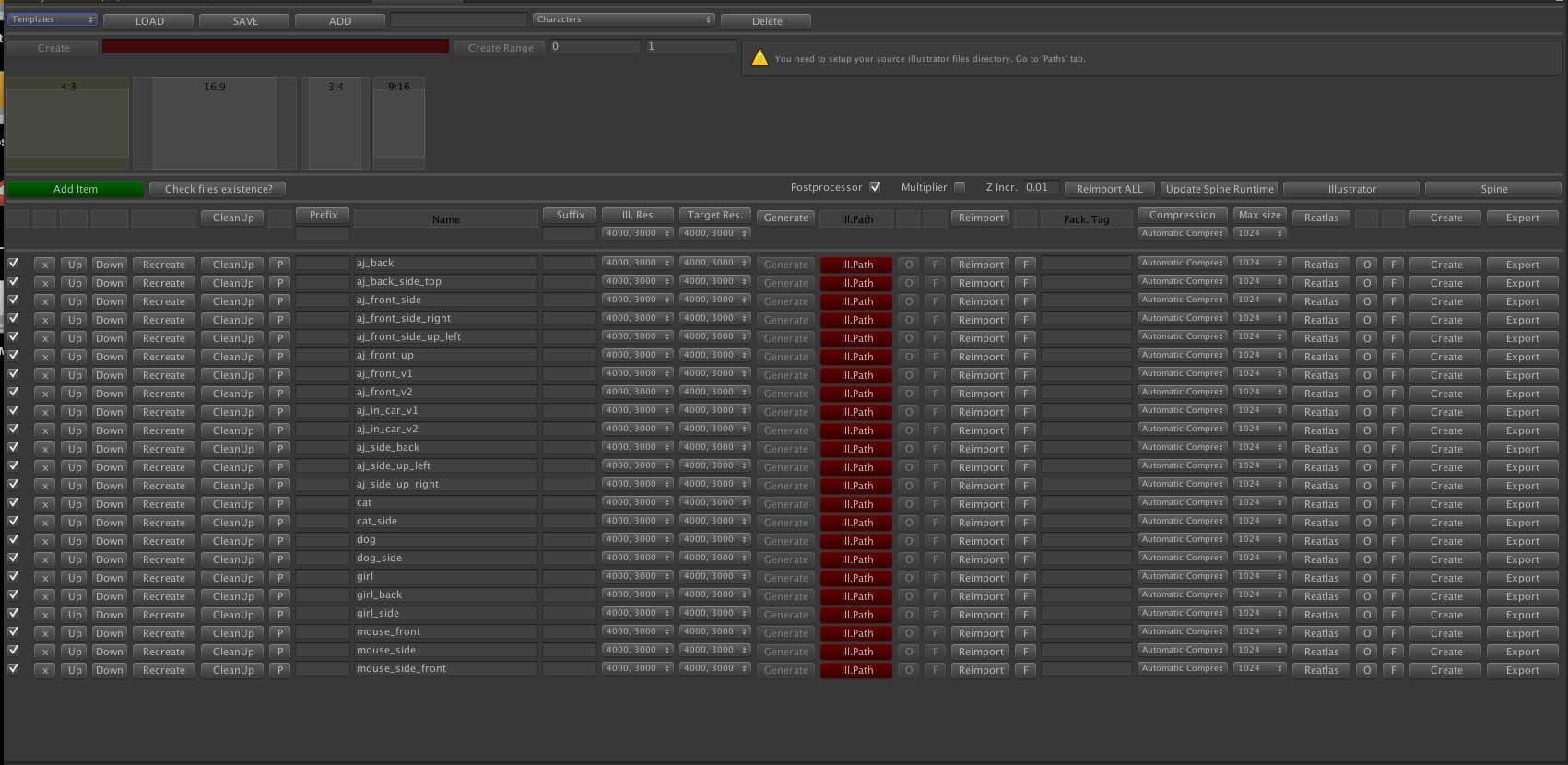1568x765 pixels.
Task: Open the Templates dropdown
Action: 53,19
